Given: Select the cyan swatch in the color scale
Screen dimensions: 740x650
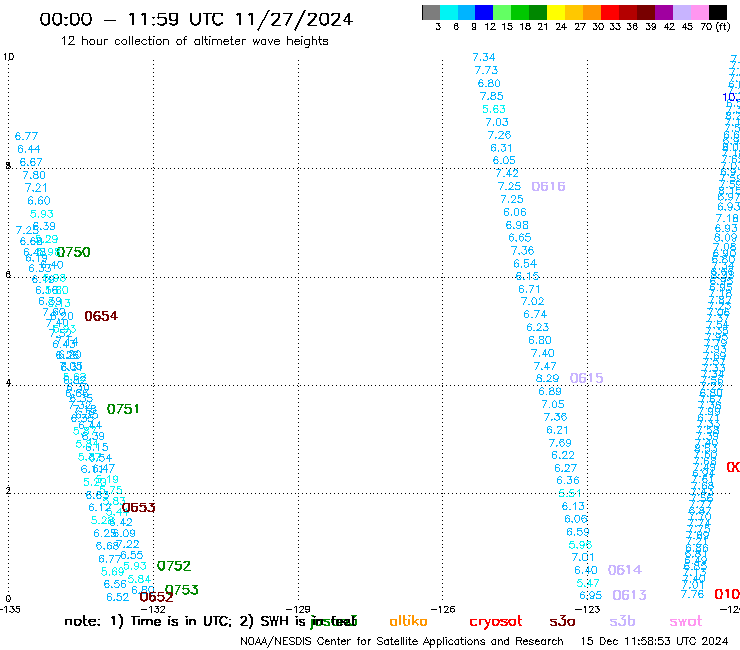Looking at the screenshot, I should point(449,12).
